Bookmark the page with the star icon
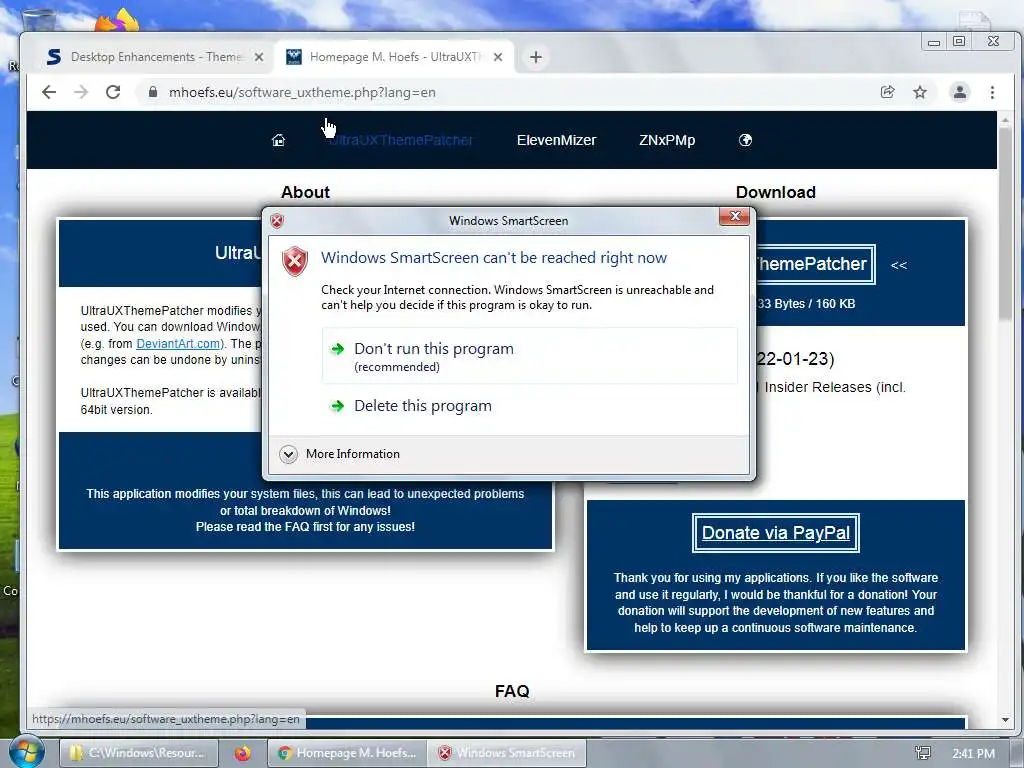The height and width of the screenshot is (768, 1024). (920, 92)
